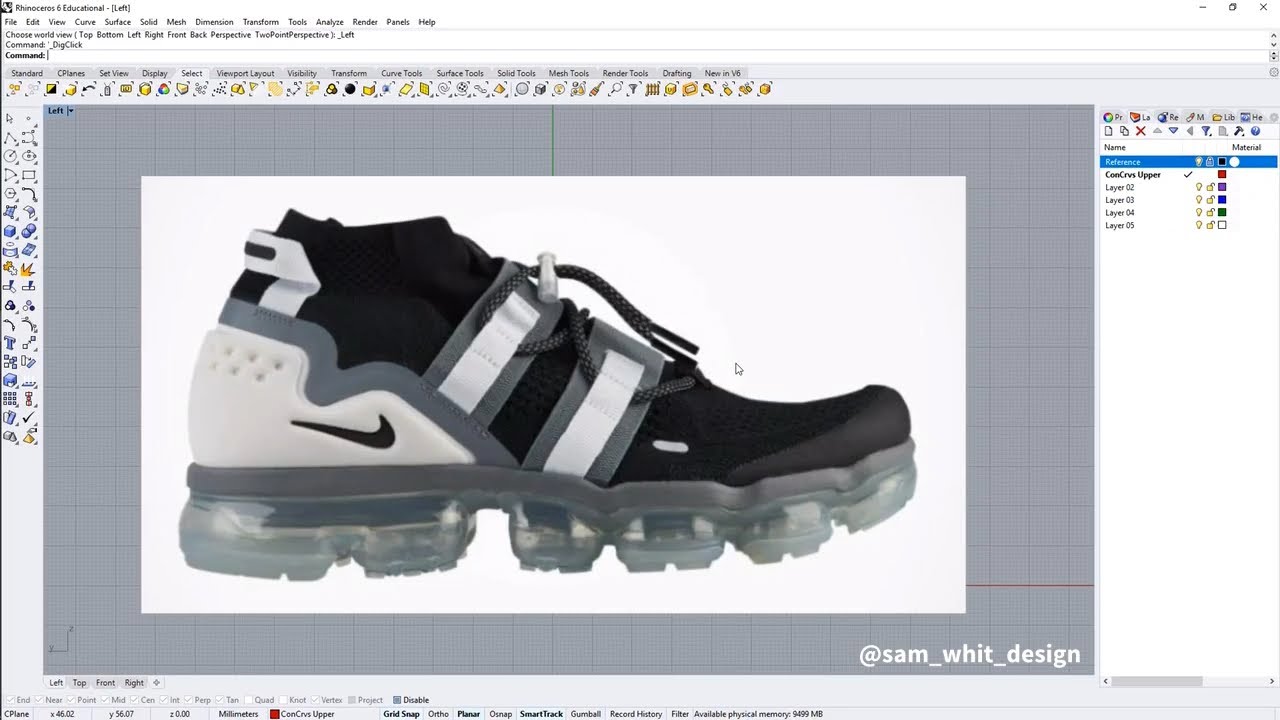This screenshot has height=720, width=1280.
Task: Enable the Cen osnap checkbox
Action: [x=135, y=700]
